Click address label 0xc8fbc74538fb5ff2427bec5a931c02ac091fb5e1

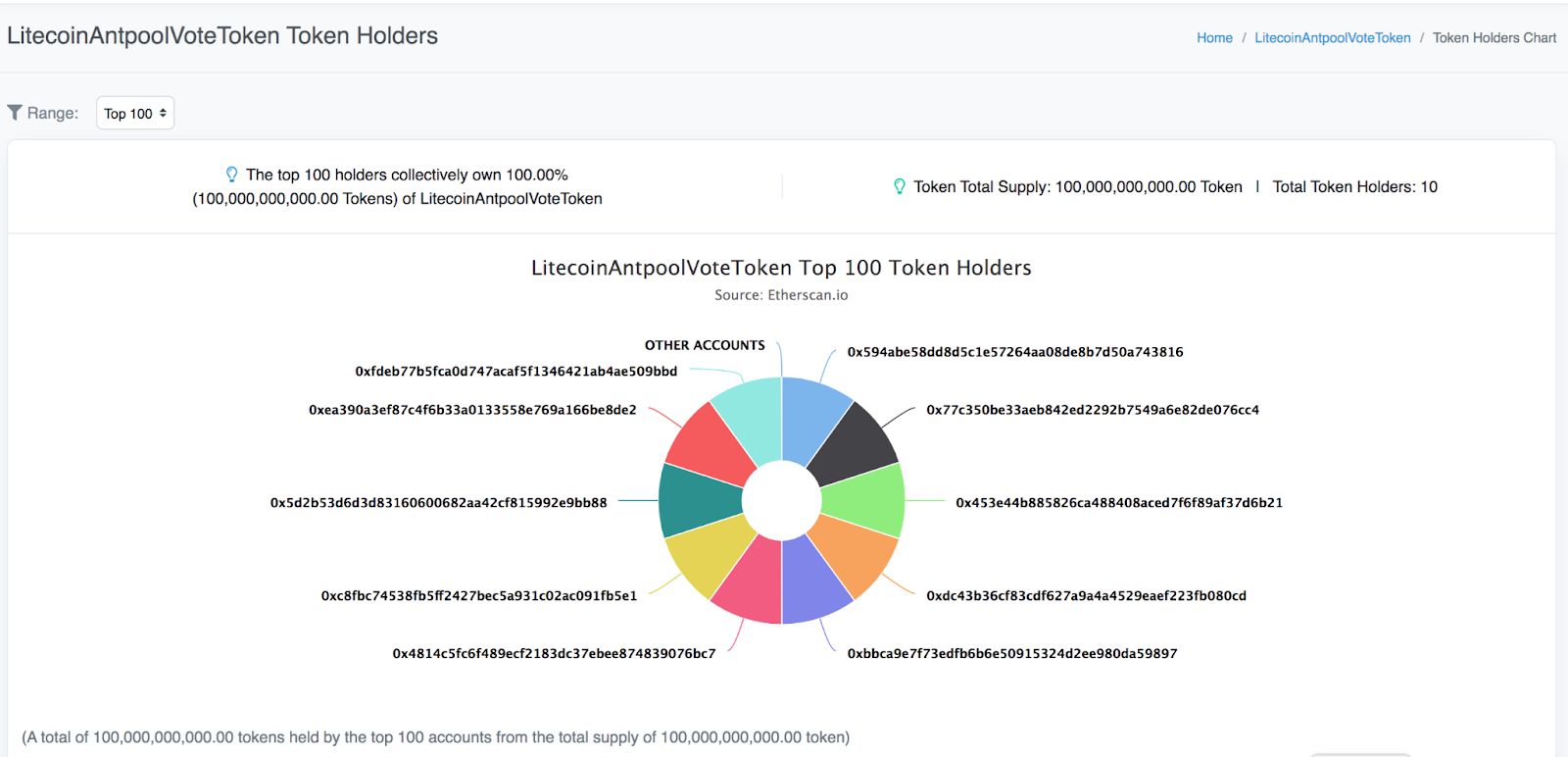pos(479,595)
